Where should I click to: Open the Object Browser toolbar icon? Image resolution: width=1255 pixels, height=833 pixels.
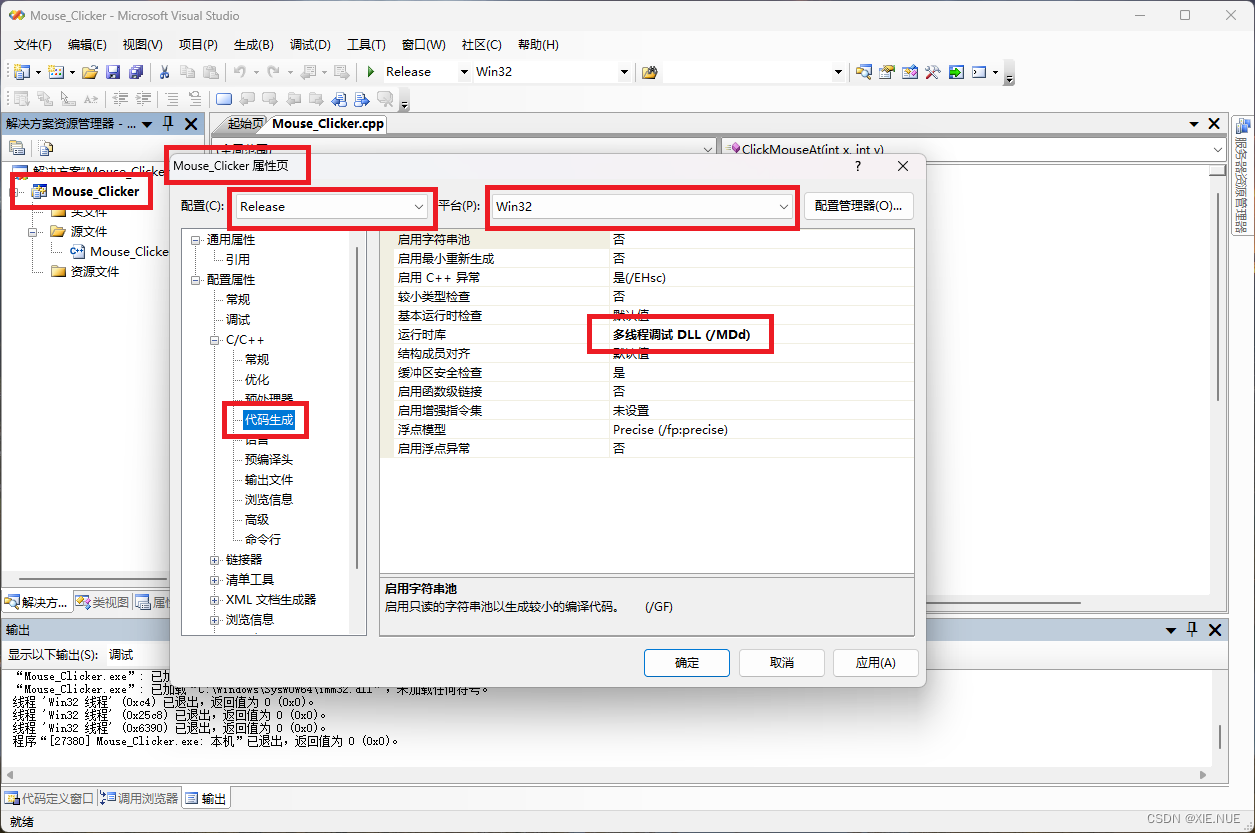pos(910,72)
